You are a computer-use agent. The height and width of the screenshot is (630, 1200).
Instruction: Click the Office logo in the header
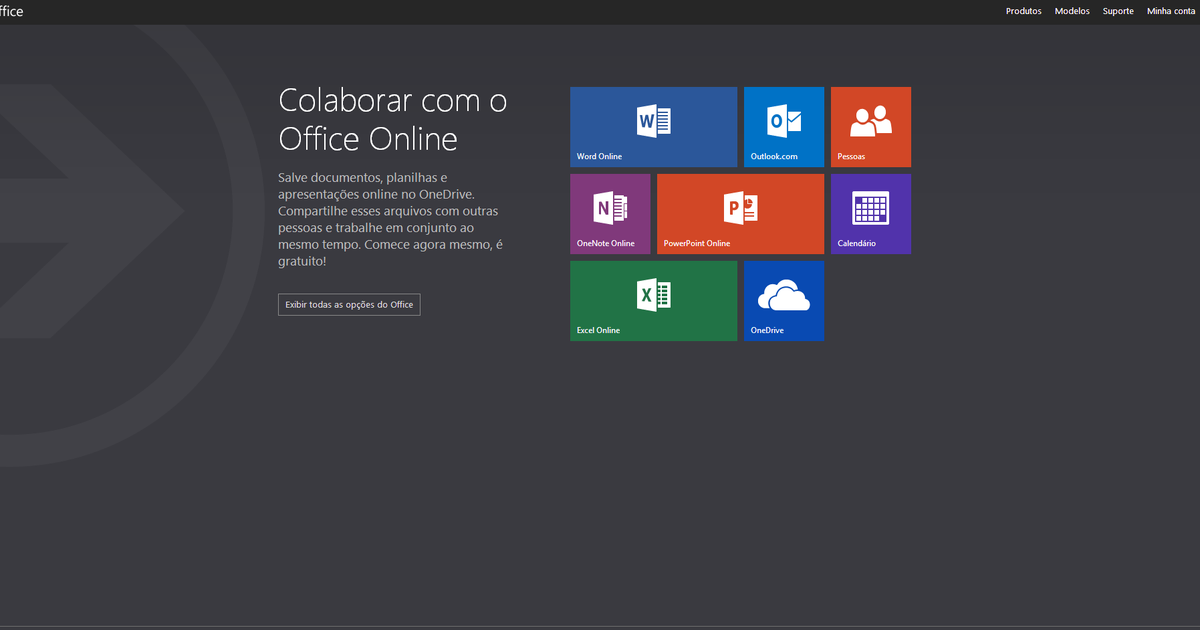tap(10, 11)
